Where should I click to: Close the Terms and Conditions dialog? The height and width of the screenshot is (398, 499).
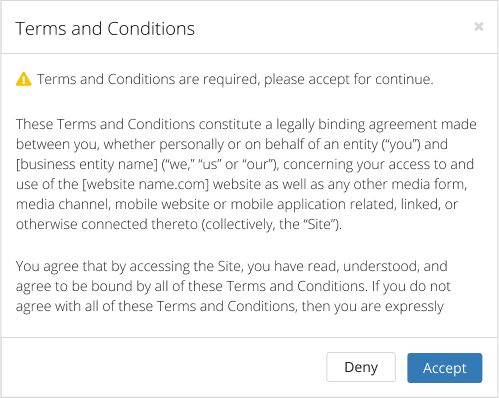click(x=479, y=26)
